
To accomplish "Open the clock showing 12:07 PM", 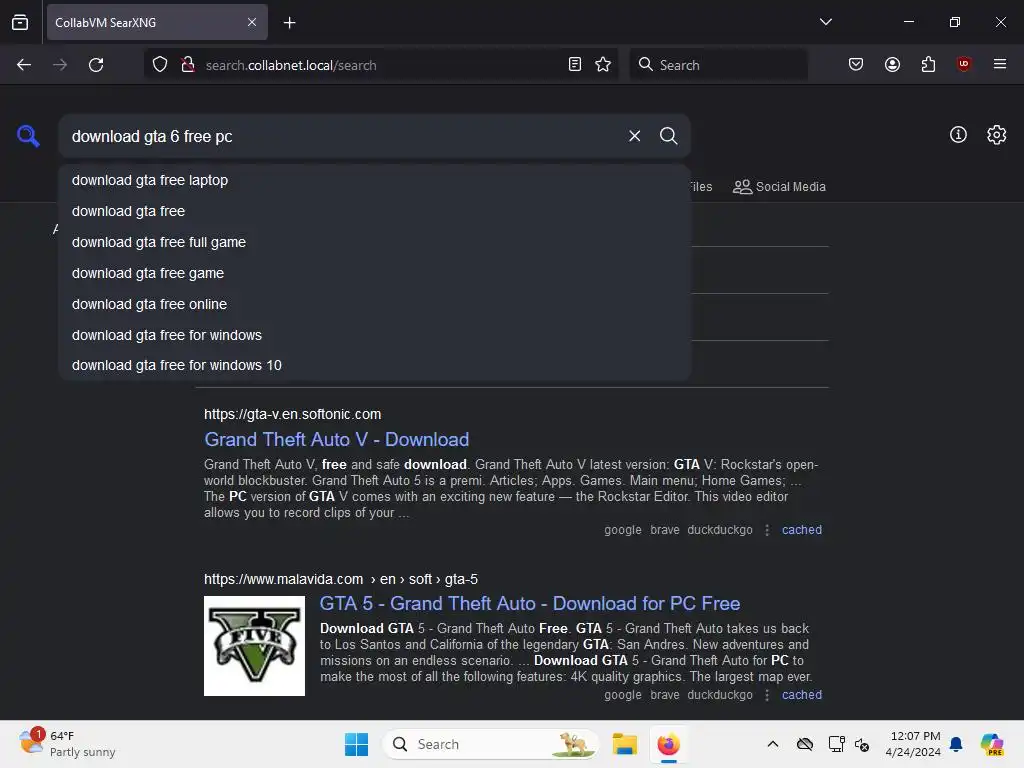I will click(x=913, y=744).
